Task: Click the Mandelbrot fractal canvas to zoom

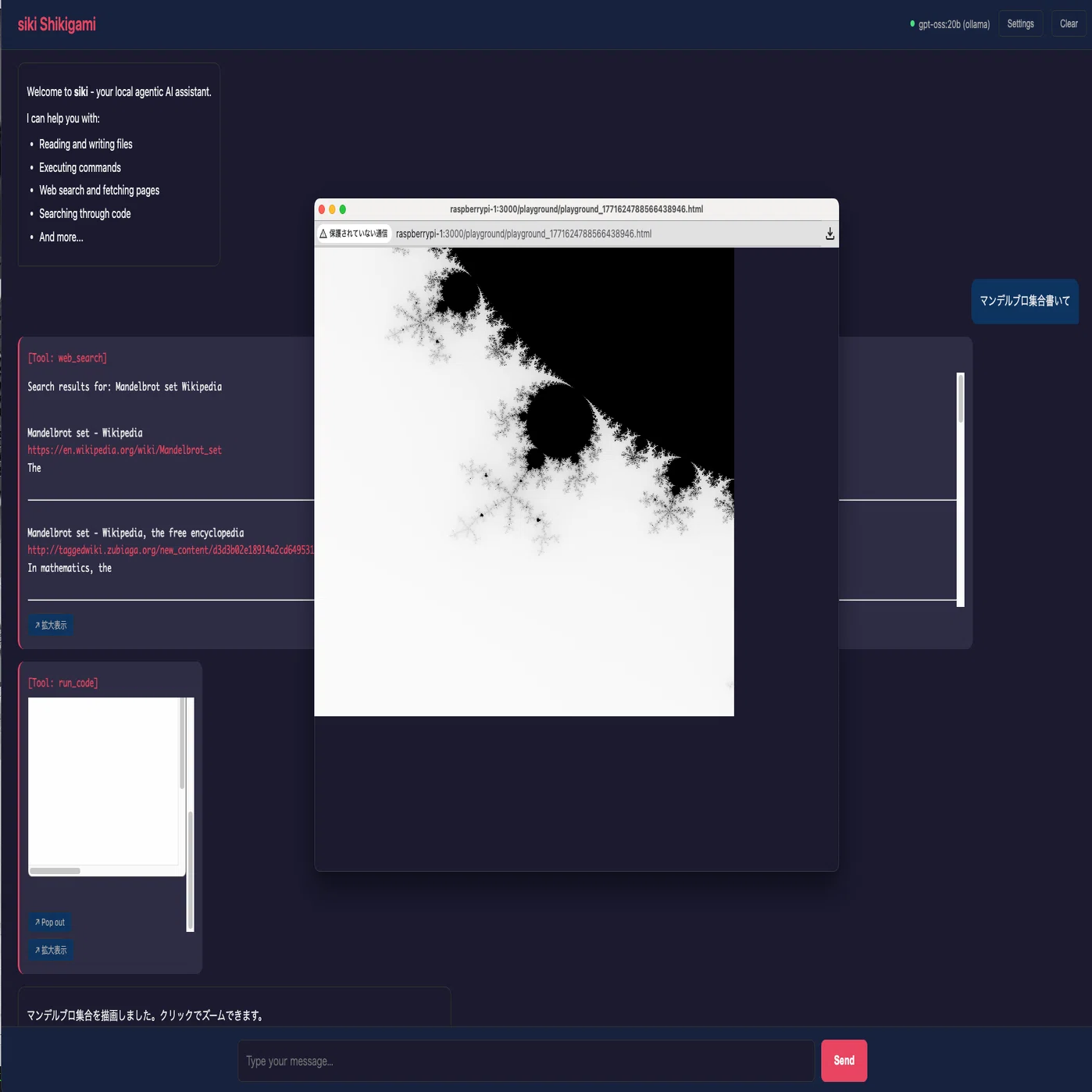Action: click(524, 482)
